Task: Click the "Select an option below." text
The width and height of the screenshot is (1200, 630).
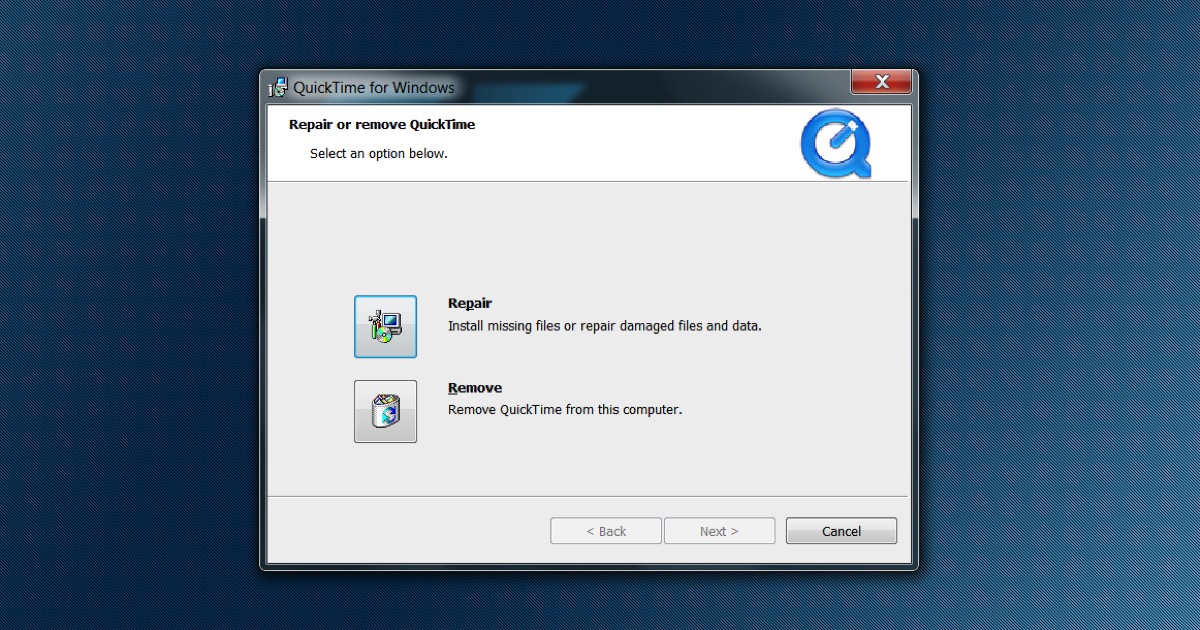Action: coord(379,154)
